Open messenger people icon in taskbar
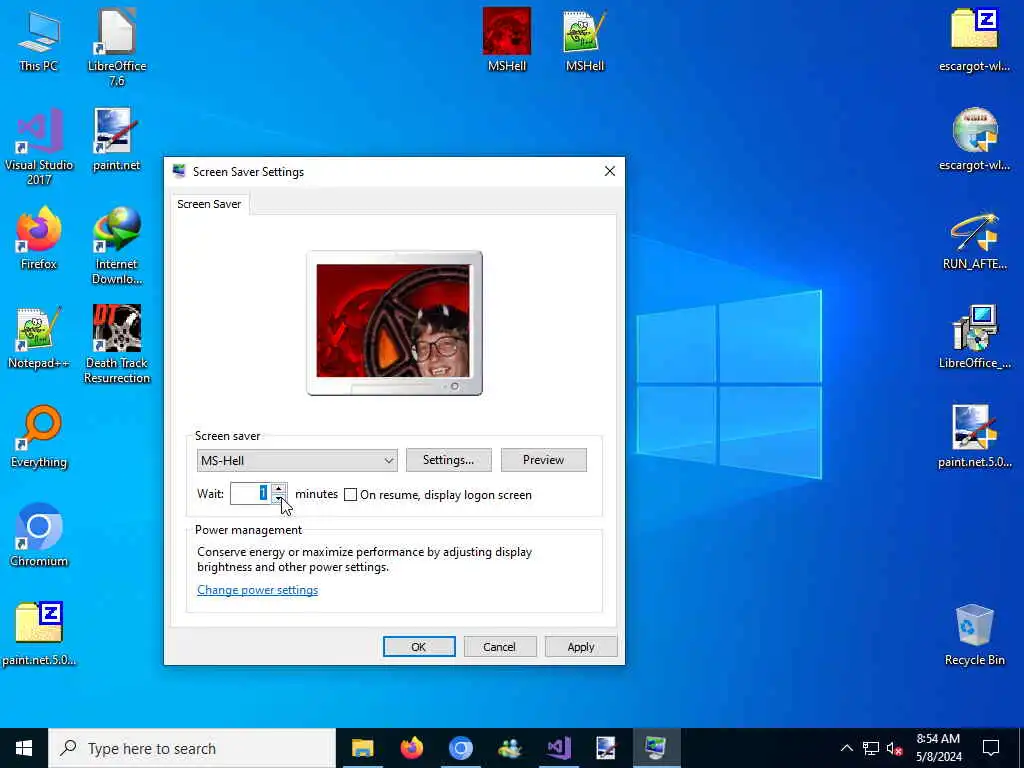The height and width of the screenshot is (768, 1024). coord(509,748)
